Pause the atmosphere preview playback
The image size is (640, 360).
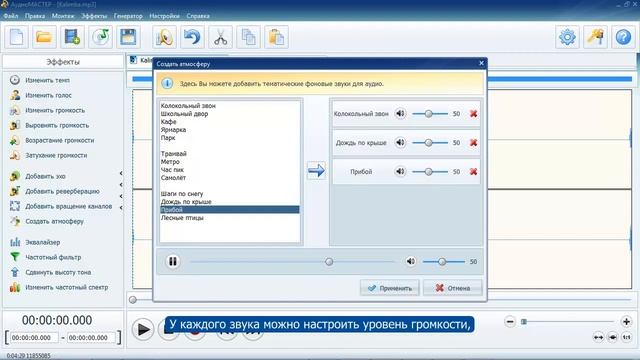[173, 261]
